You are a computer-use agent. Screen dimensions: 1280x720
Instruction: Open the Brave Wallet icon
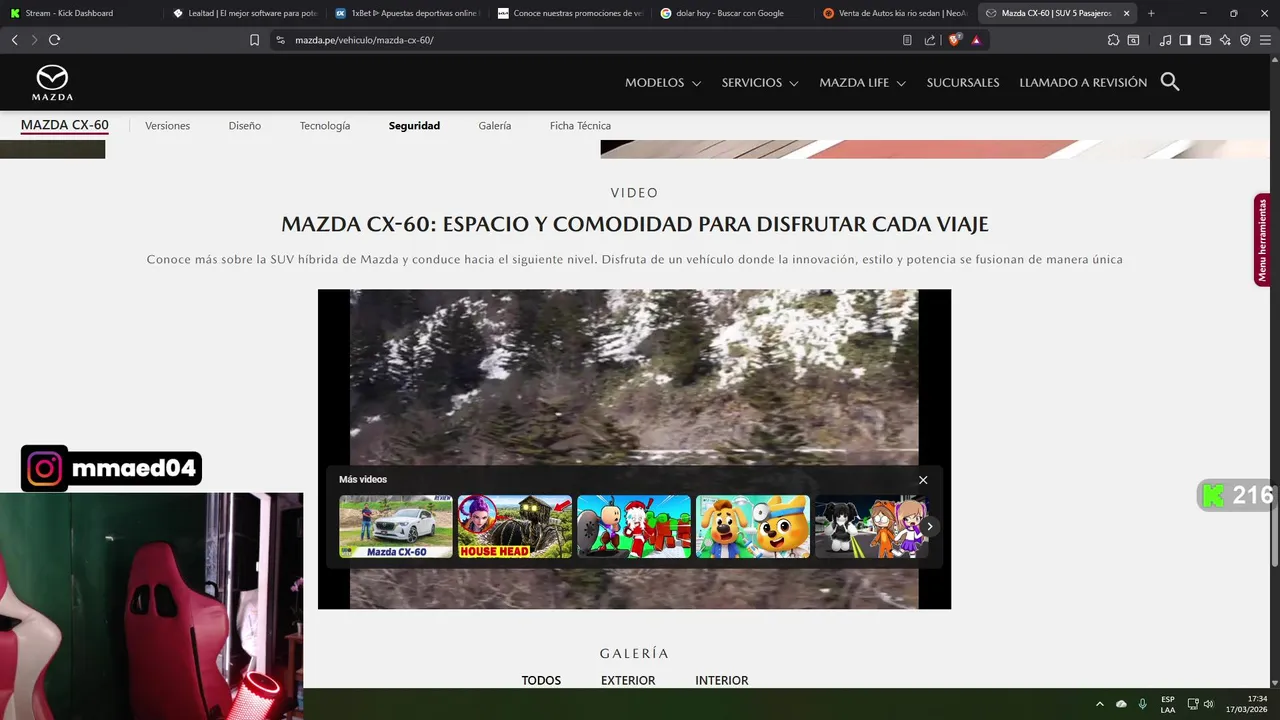[1205, 40]
